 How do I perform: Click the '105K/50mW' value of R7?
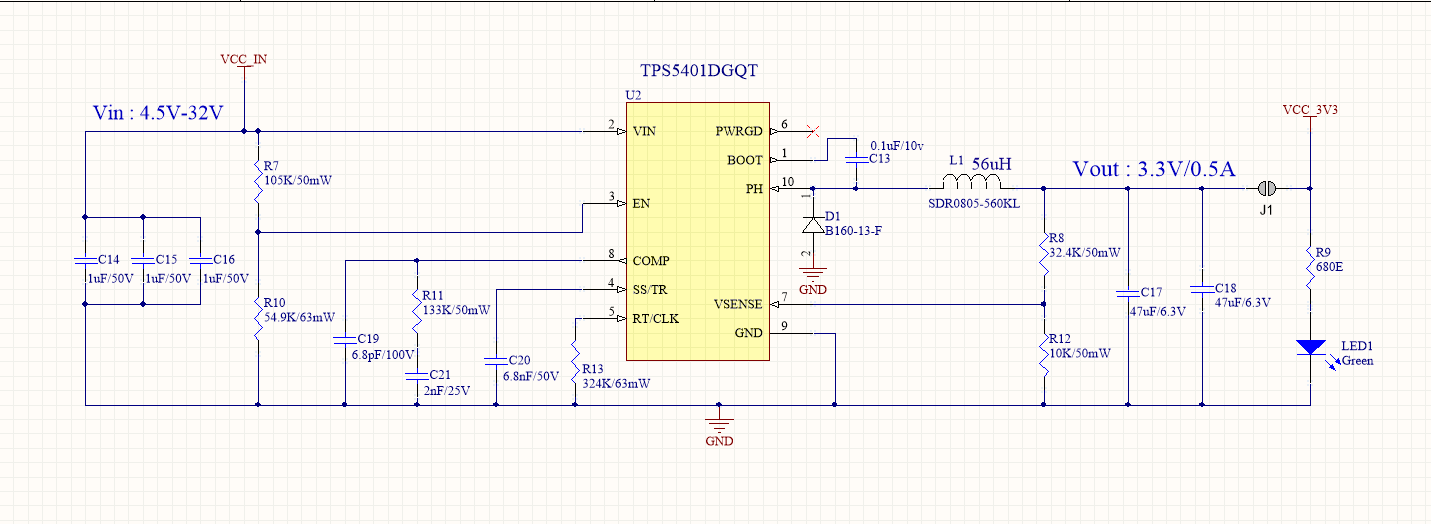(x=298, y=180)
